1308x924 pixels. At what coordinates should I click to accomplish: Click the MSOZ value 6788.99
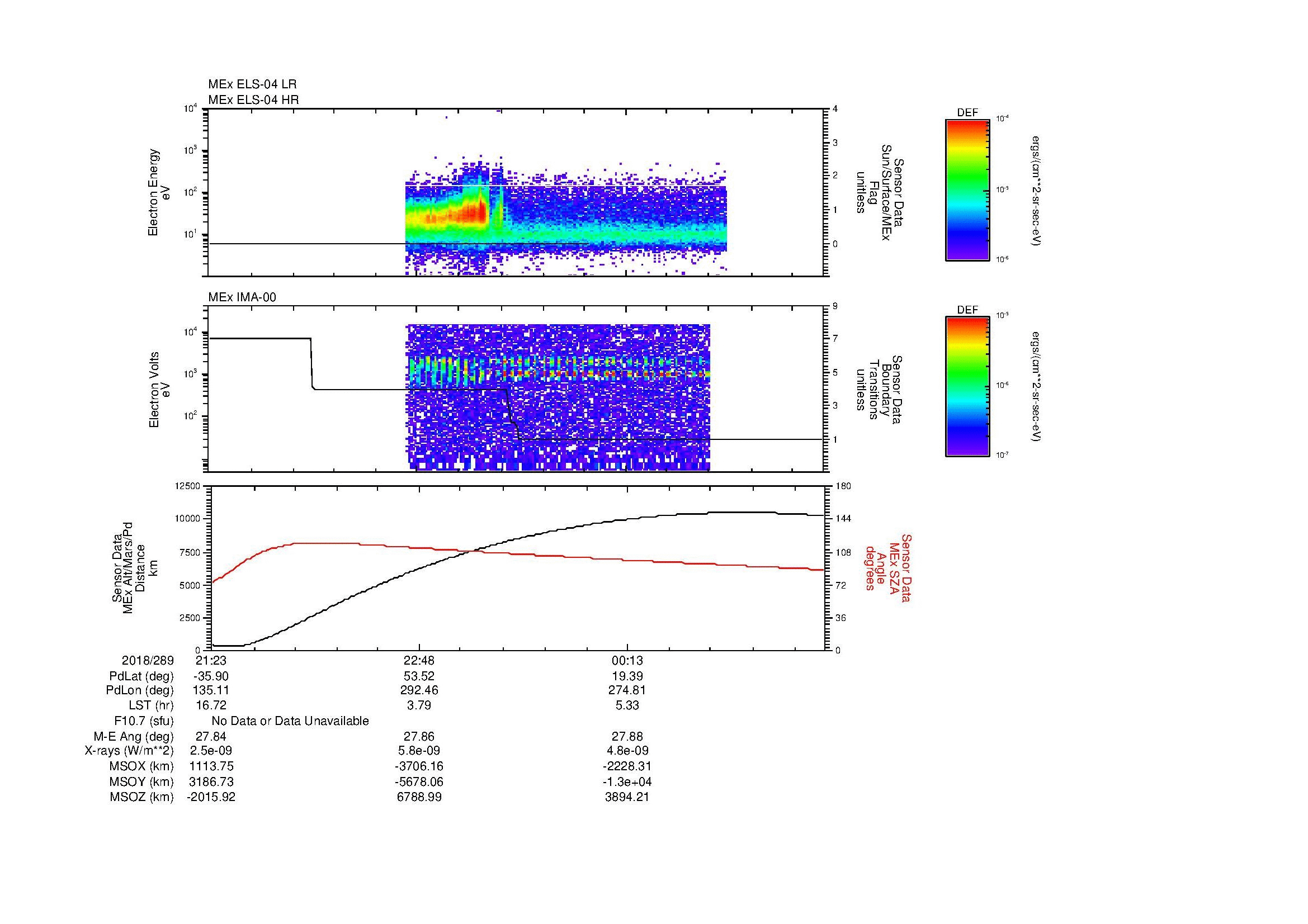419,797
